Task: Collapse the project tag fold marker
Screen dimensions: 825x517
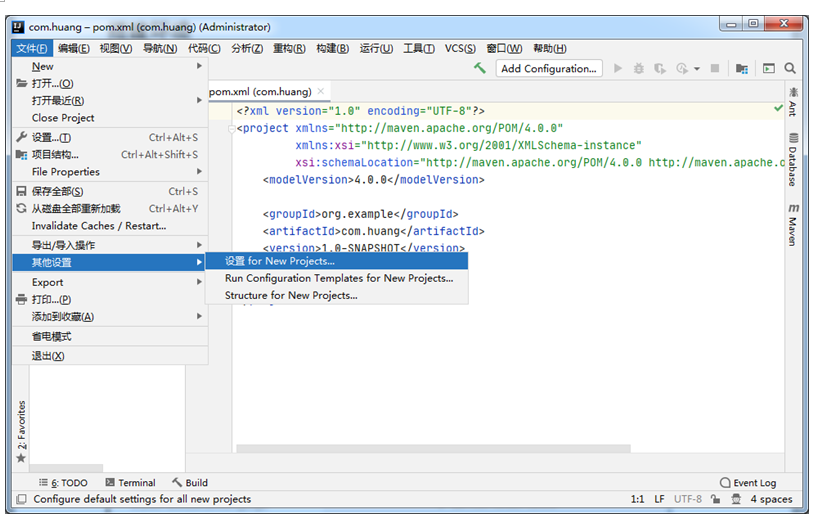Action: coord(232,128)
